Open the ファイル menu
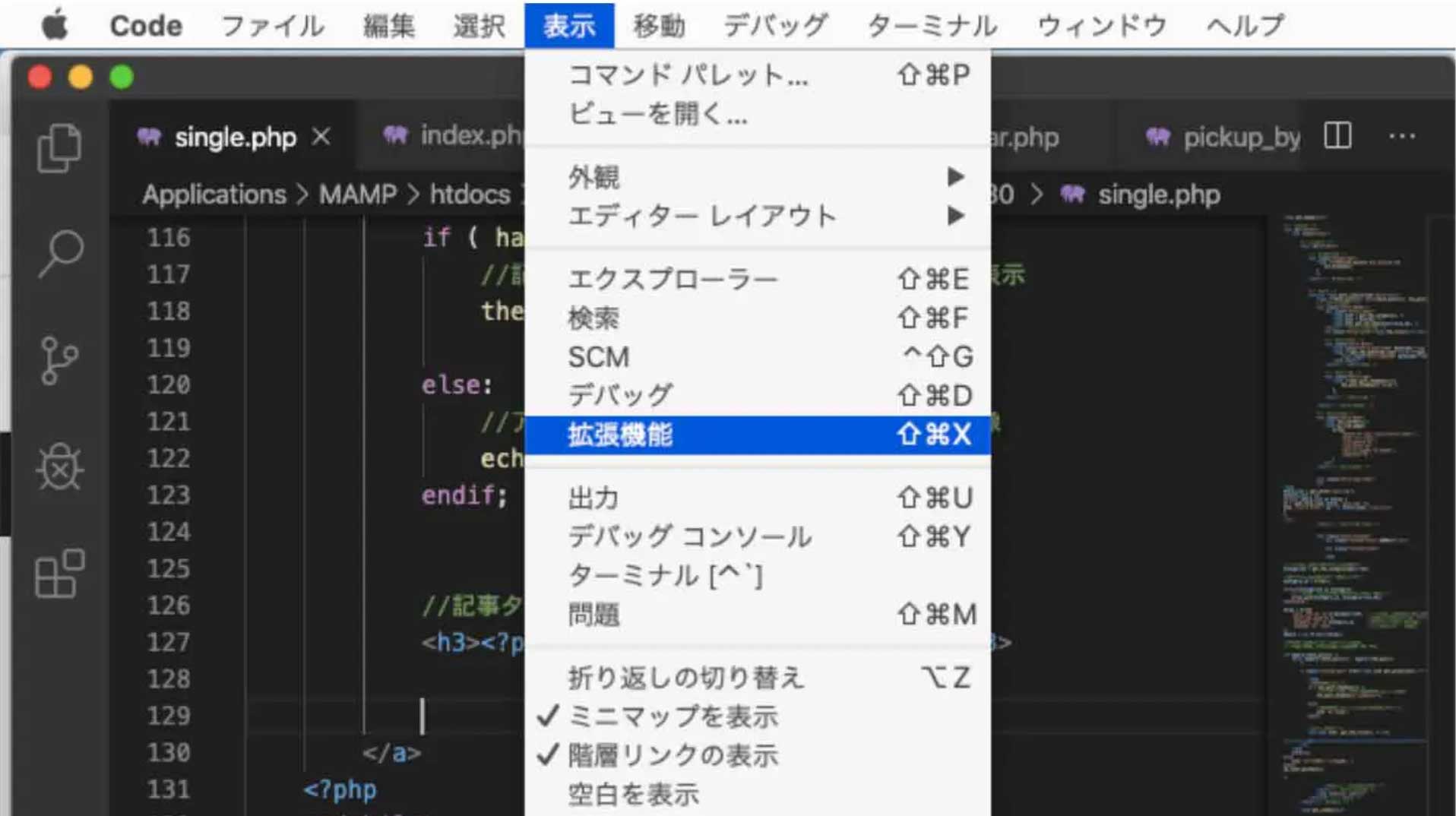Screen dimensions: 1456x816 (272, 26)
